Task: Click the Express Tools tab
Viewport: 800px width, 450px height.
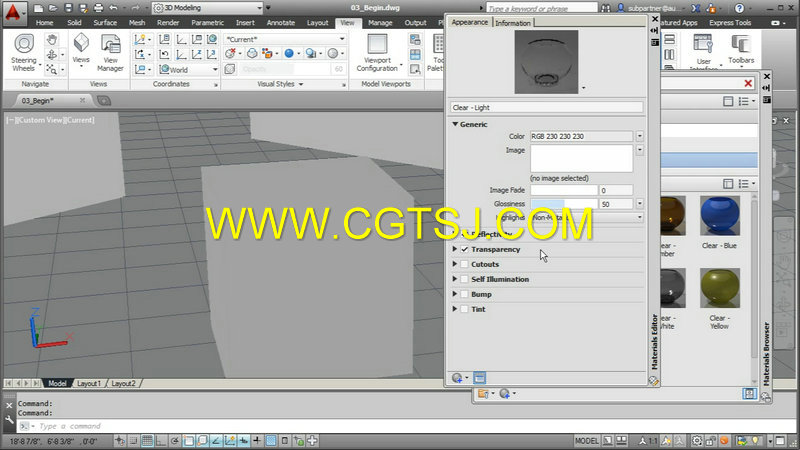Action: point(730,22)
